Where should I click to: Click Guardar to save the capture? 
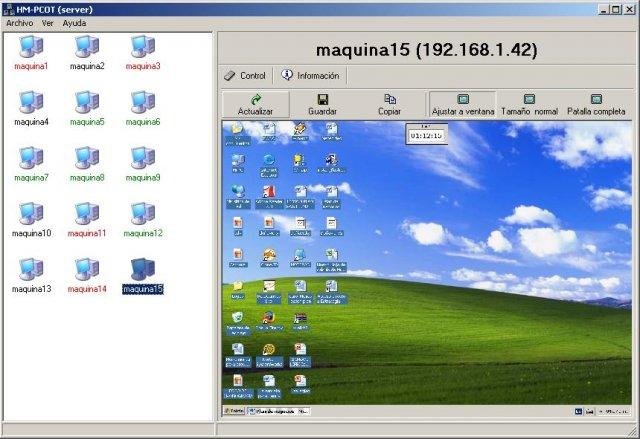click(322, 105)
